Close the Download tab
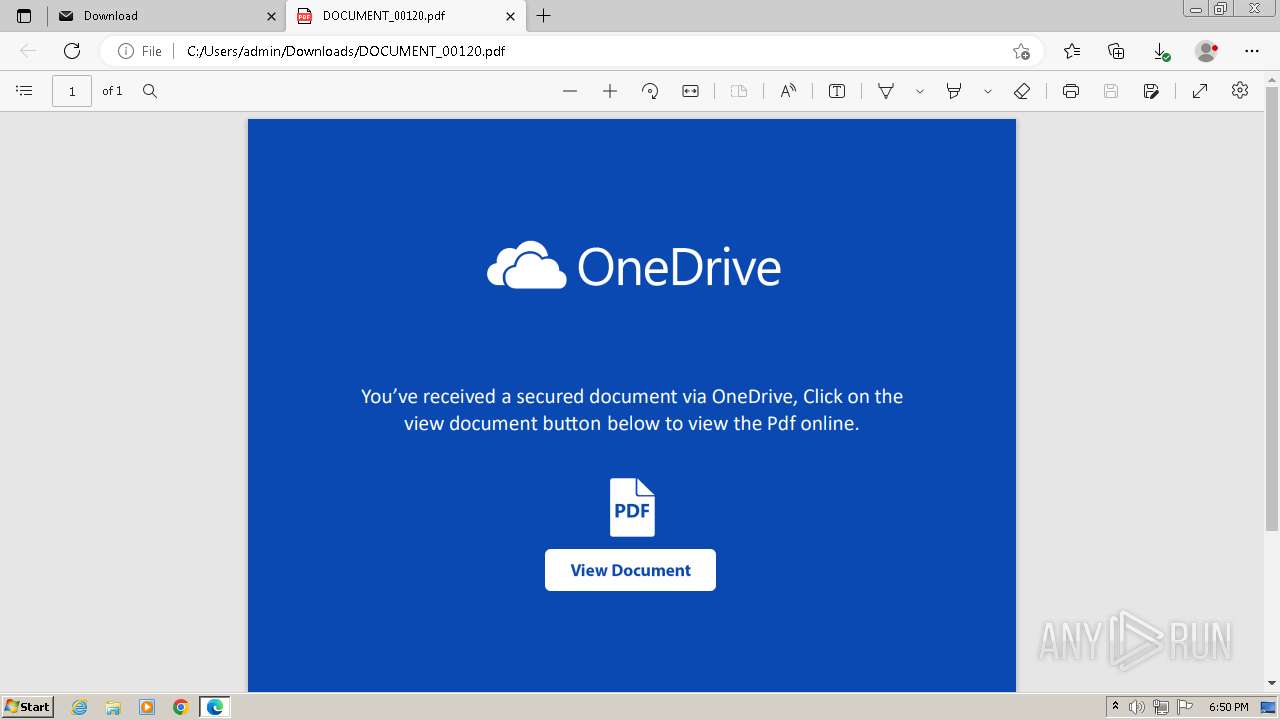The image size is (1280, 720). [x=271, y=16]
